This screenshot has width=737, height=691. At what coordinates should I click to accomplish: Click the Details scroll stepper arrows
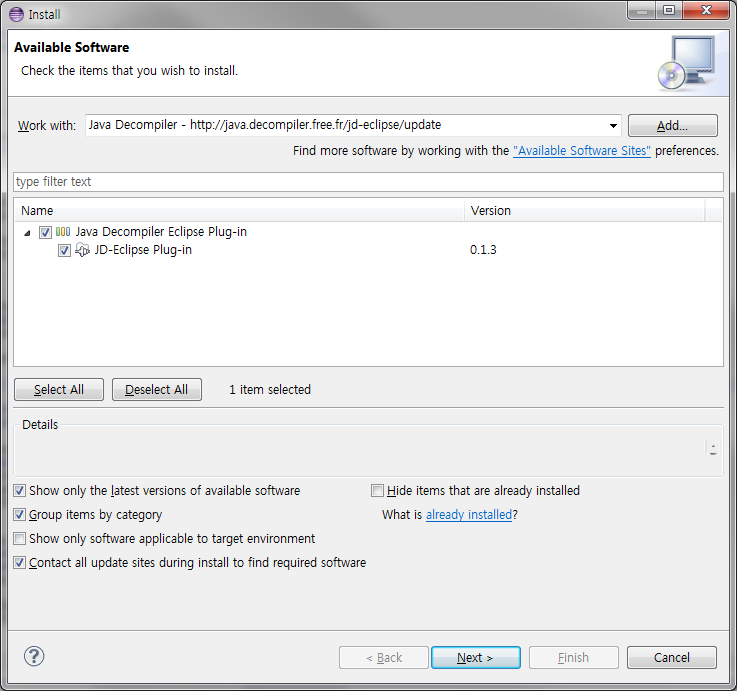(x=713, y=449)
